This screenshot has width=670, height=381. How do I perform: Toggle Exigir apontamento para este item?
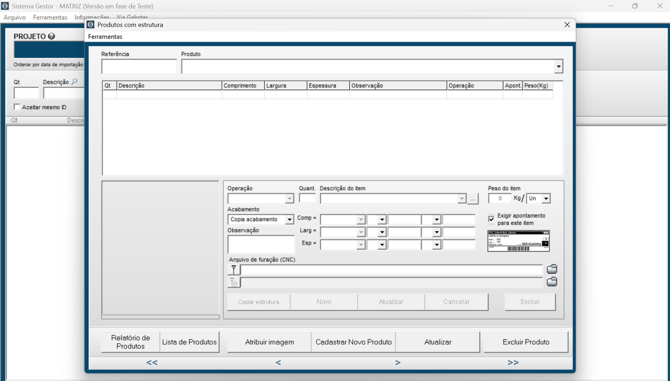click(491, 218)
